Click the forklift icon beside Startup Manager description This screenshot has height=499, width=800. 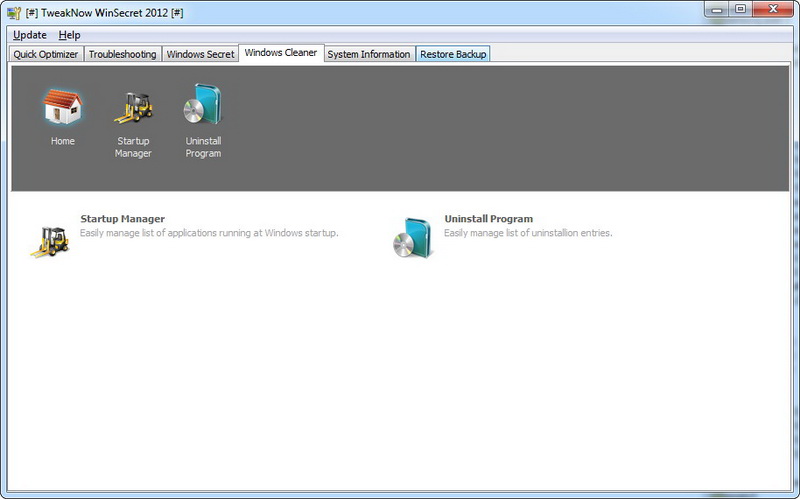click(x=49, y=241)
